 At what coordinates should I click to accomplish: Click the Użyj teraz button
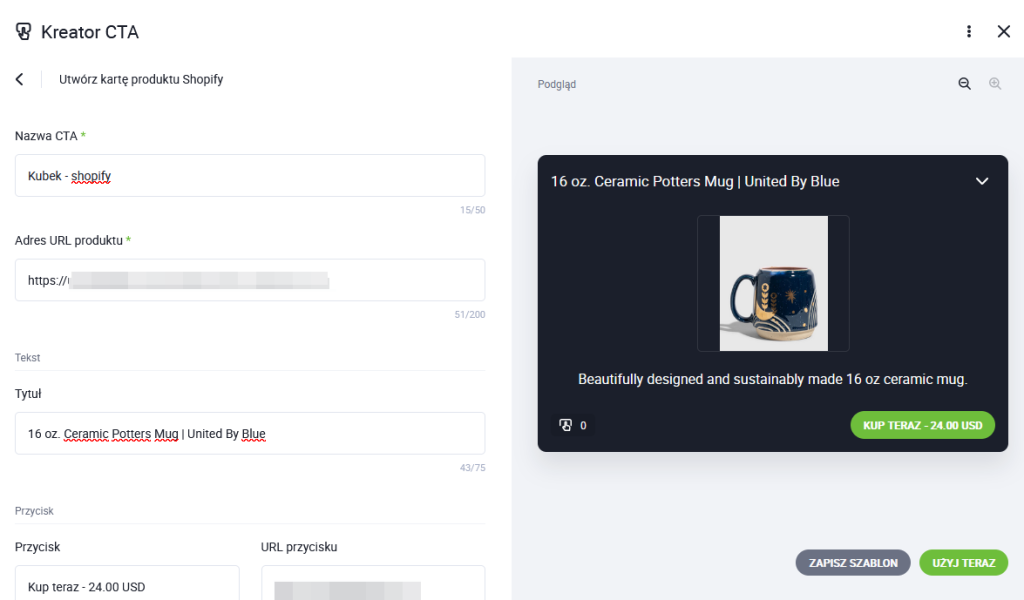(x=963, y=563)
